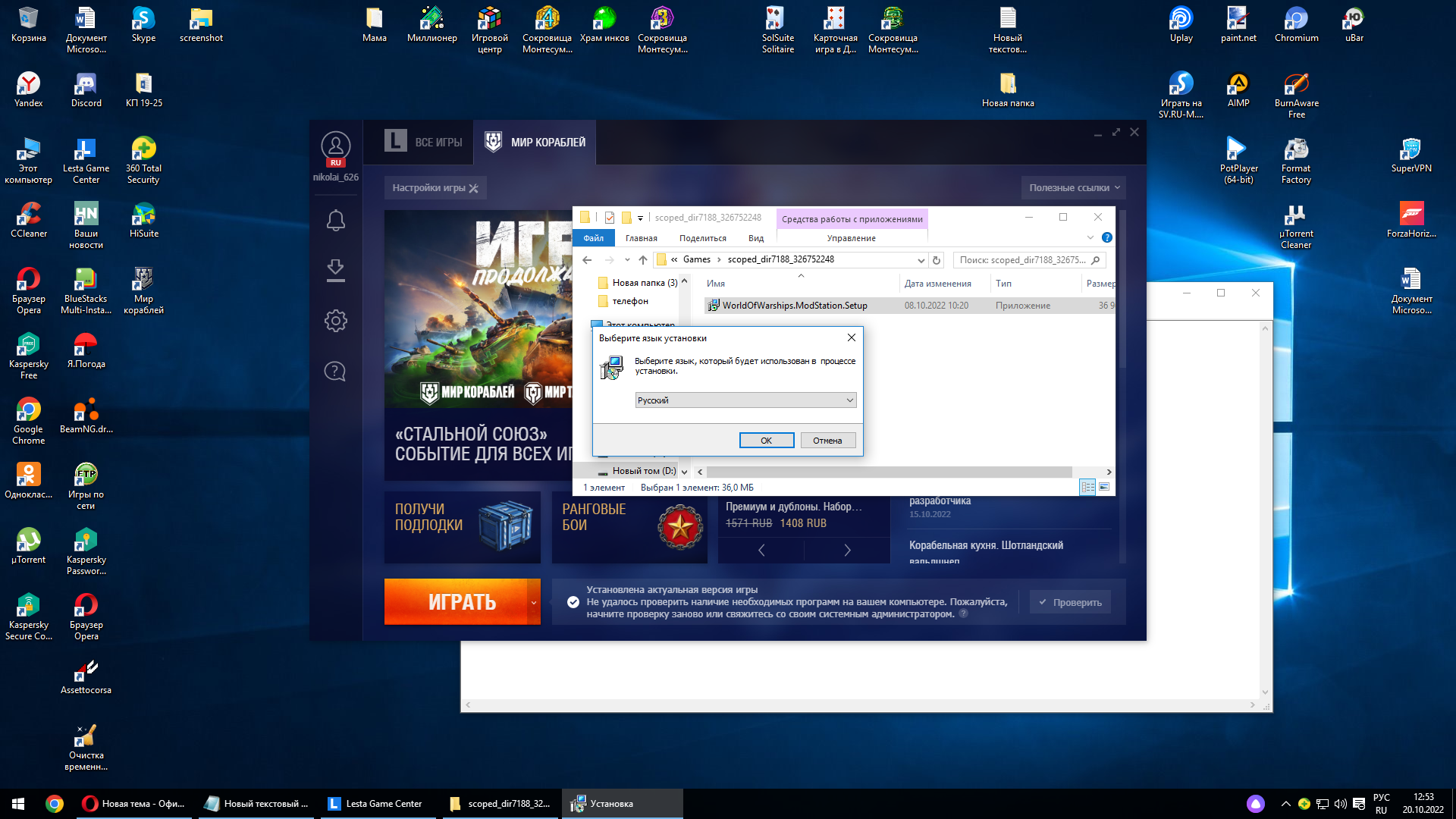1456x819 pixels.
Task: Switch to ВСЕ ИГРЫ tab
Action: (x=423, y=142)
